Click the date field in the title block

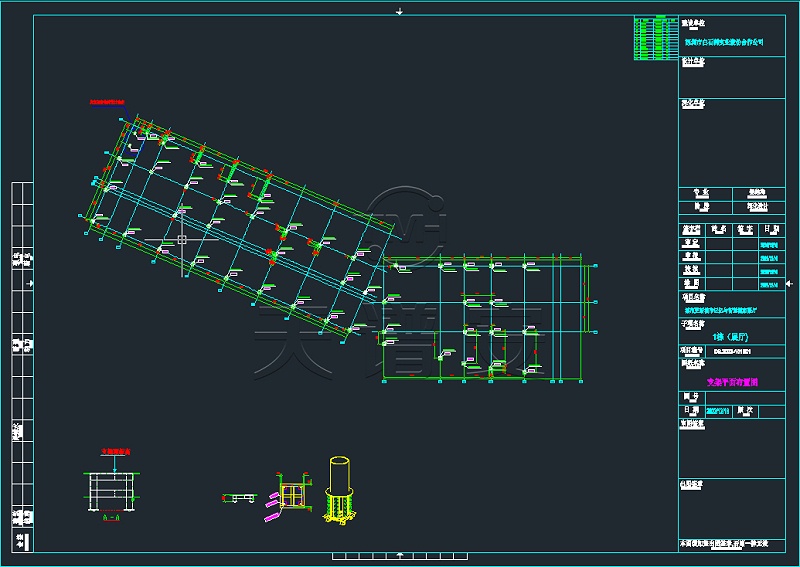coord(718,410)
